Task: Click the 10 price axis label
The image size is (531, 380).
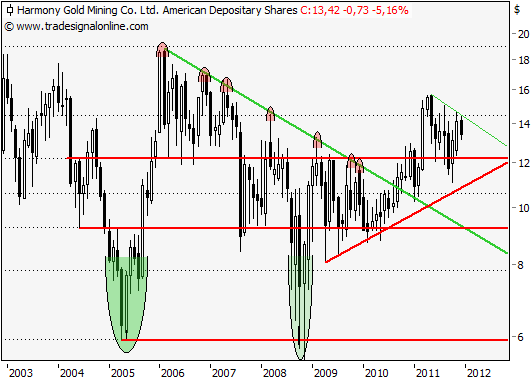Action: tap(524, 208)
